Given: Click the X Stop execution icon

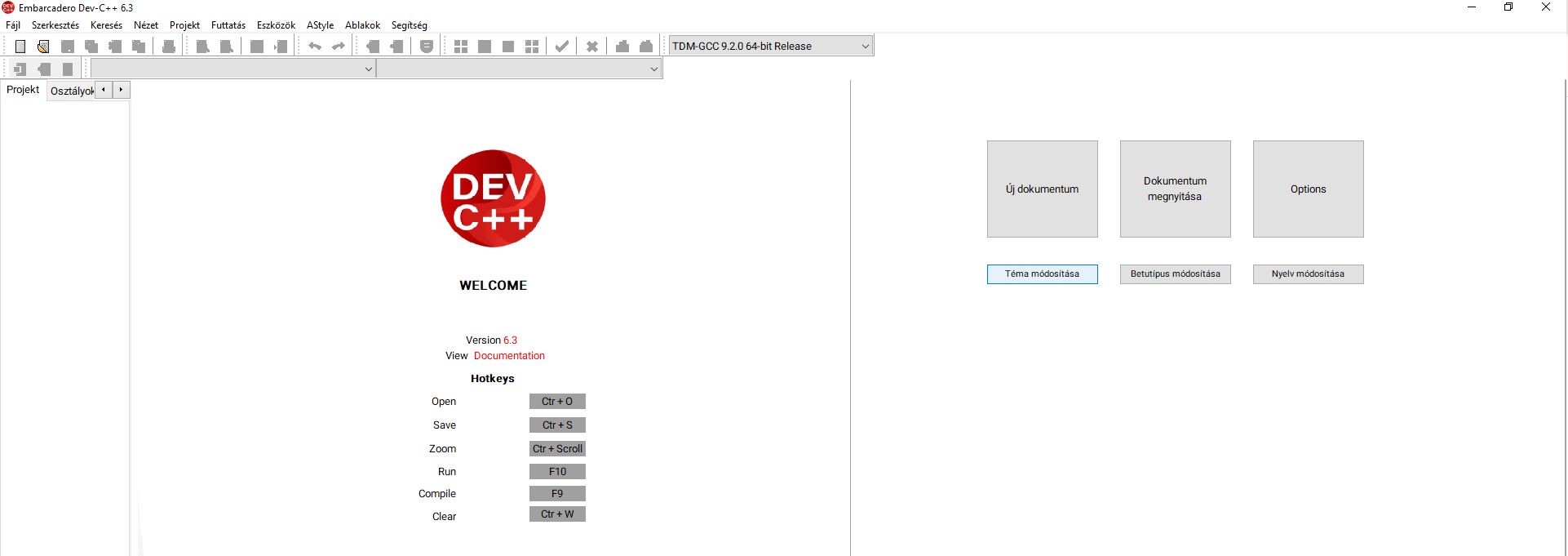Looking at the screenshot, I should coord(592,47).
